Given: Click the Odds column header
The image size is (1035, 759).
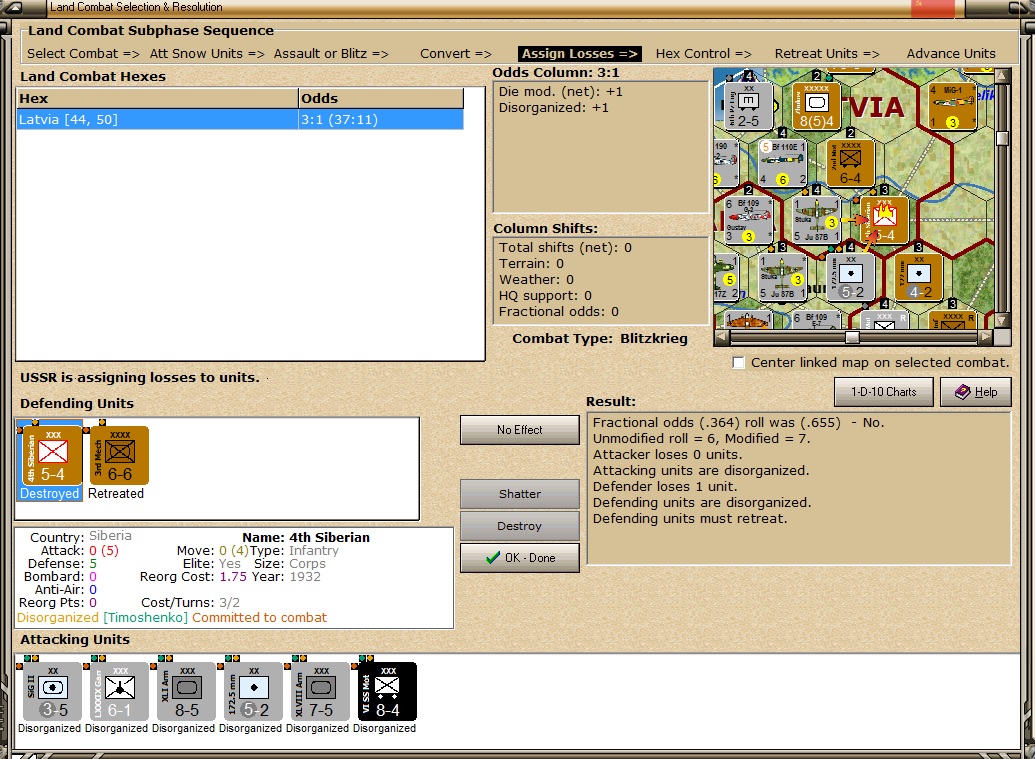Looking at the screenshot, I should 381,98.
